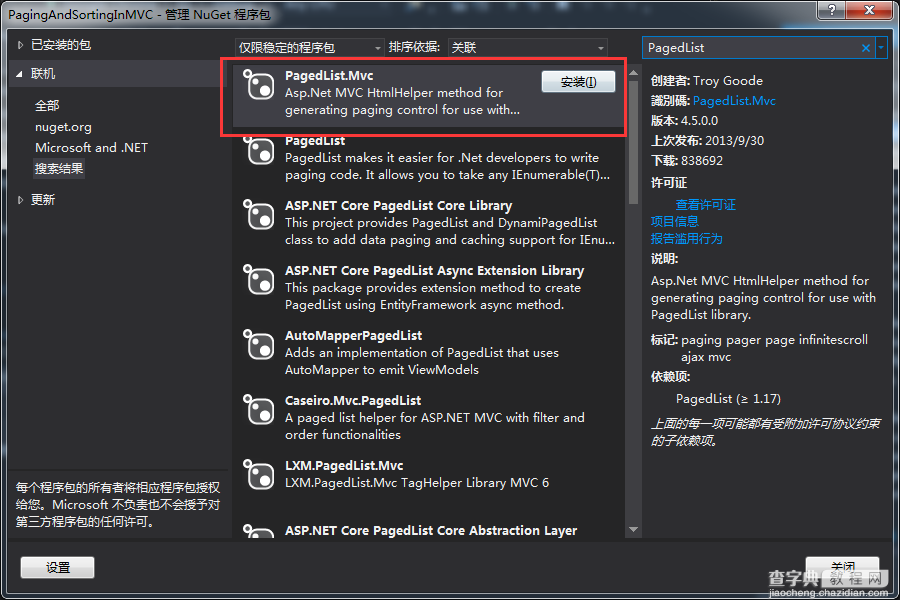Click creator name Troy Goode

pos(728,81)
